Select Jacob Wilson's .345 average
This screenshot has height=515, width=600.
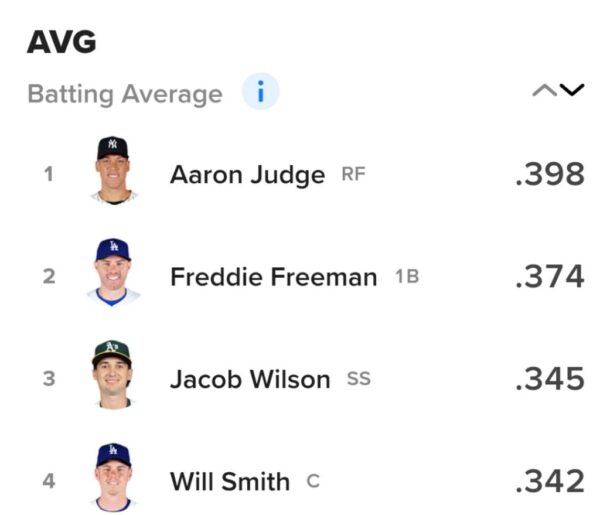pyautogui.click(x=548, y=378)
